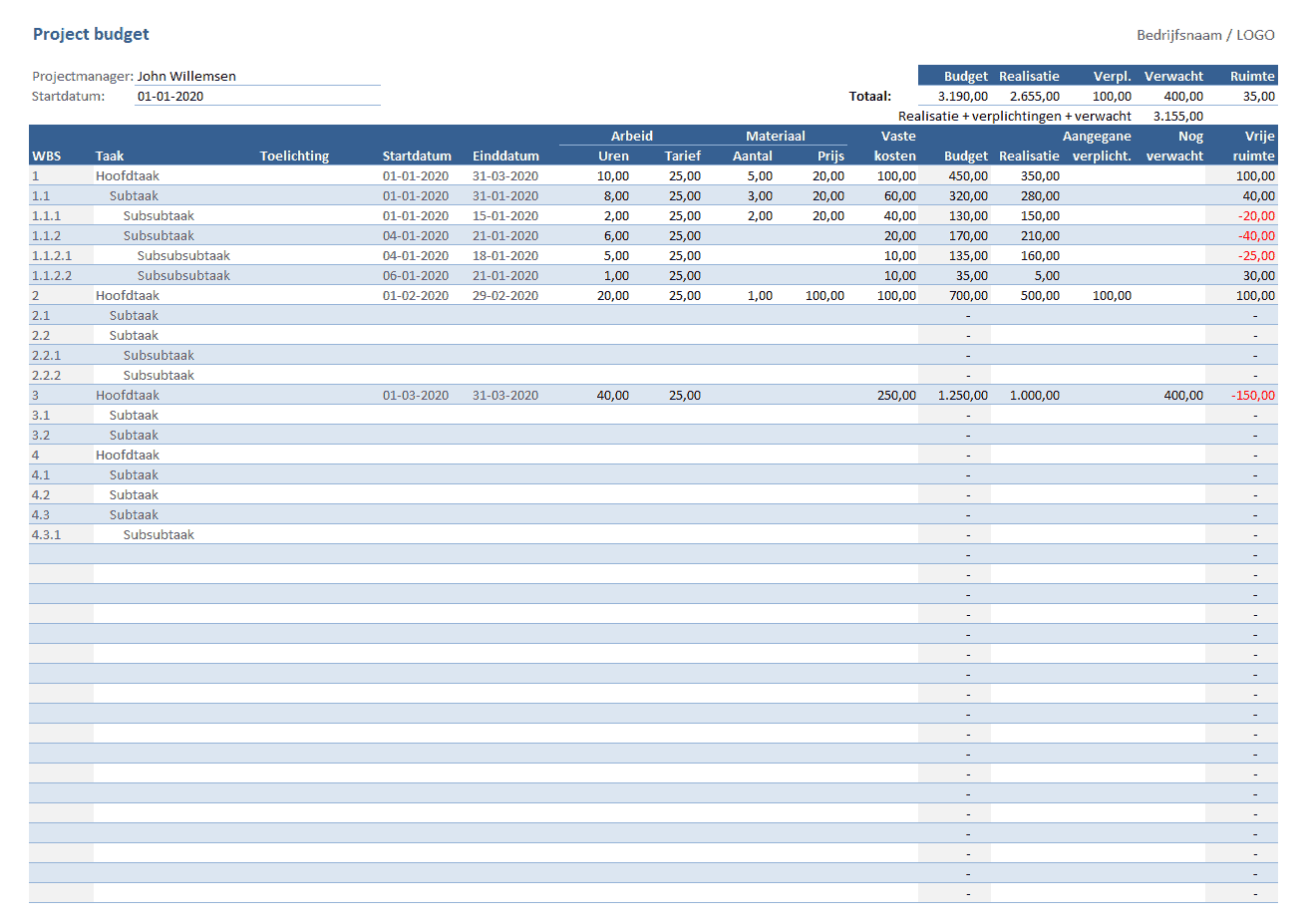The image size is (1307, 924).
Task: Select the Subsubtaak in row 4.3.1
Action: pos(159,535)
